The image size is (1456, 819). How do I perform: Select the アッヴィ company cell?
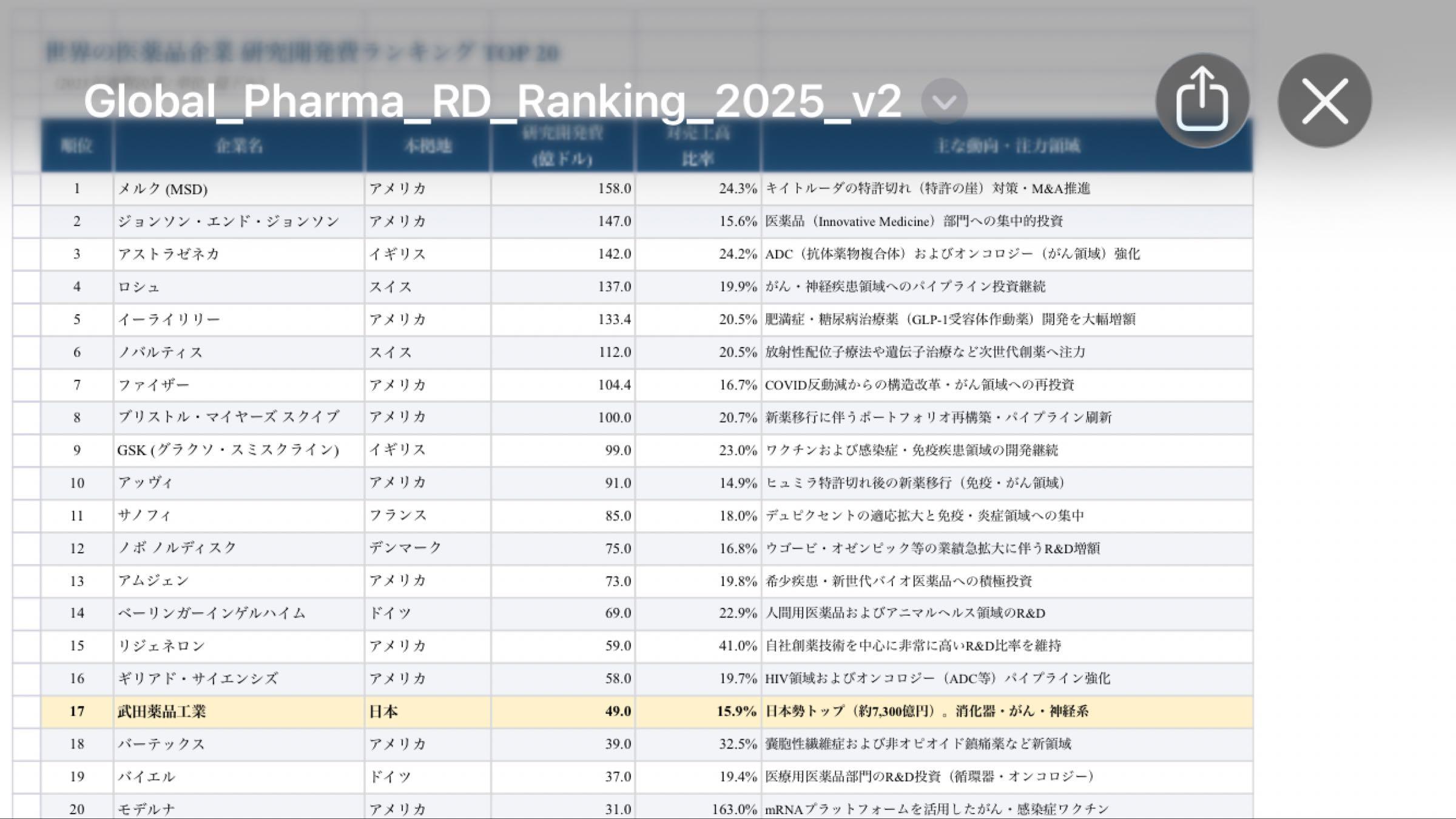pos(239,483)
